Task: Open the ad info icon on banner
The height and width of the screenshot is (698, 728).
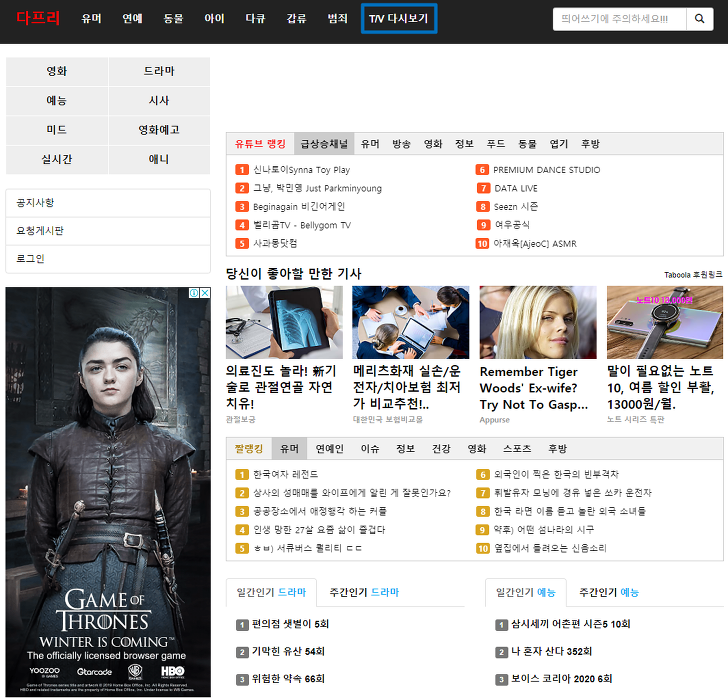Action: (194, 293)
